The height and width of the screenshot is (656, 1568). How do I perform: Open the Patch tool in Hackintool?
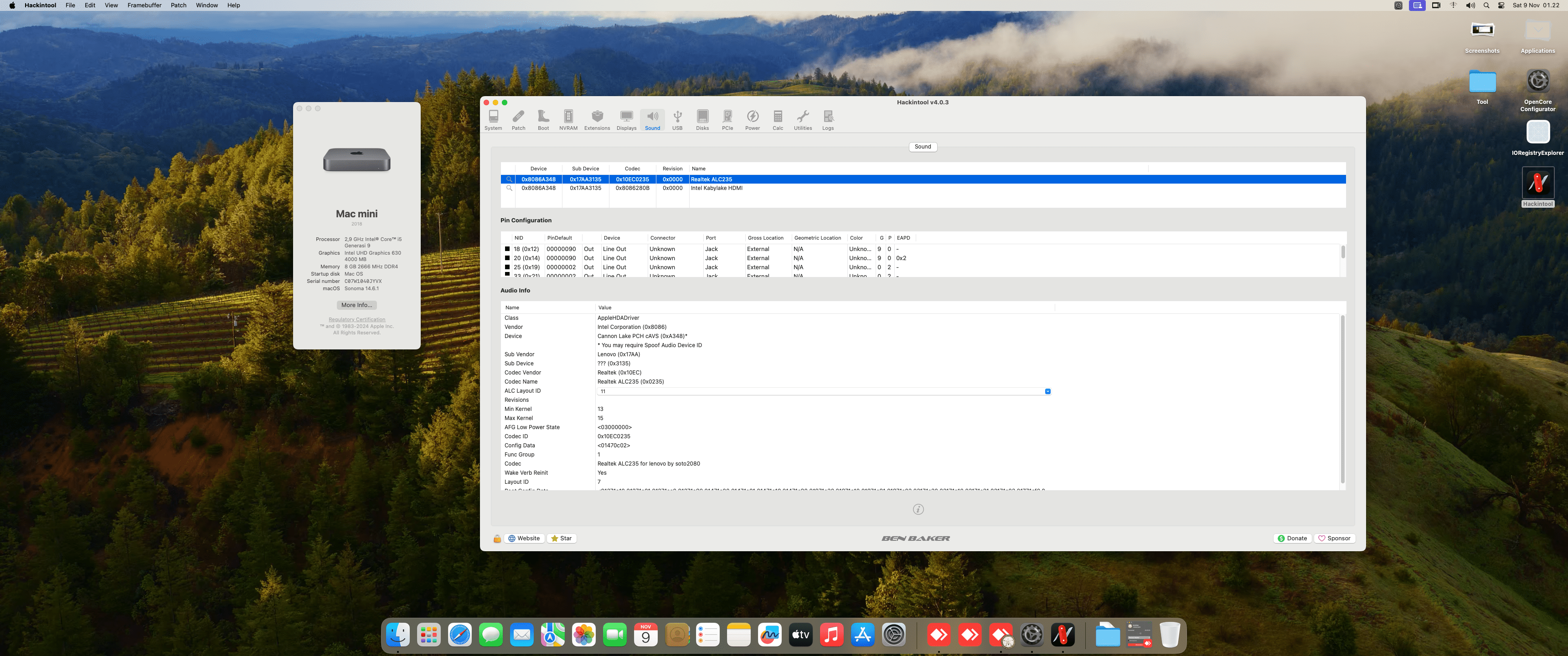tap(518, 120)
